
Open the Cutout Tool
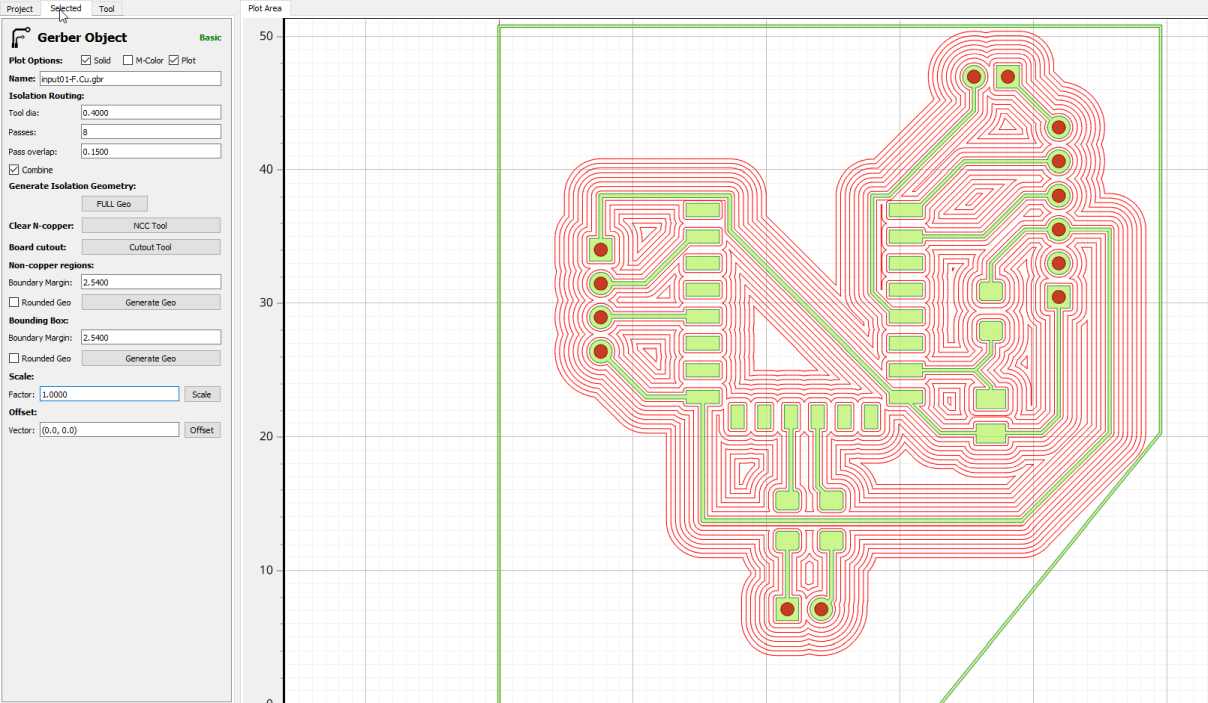pyautogui.click(x=151, y=247)
